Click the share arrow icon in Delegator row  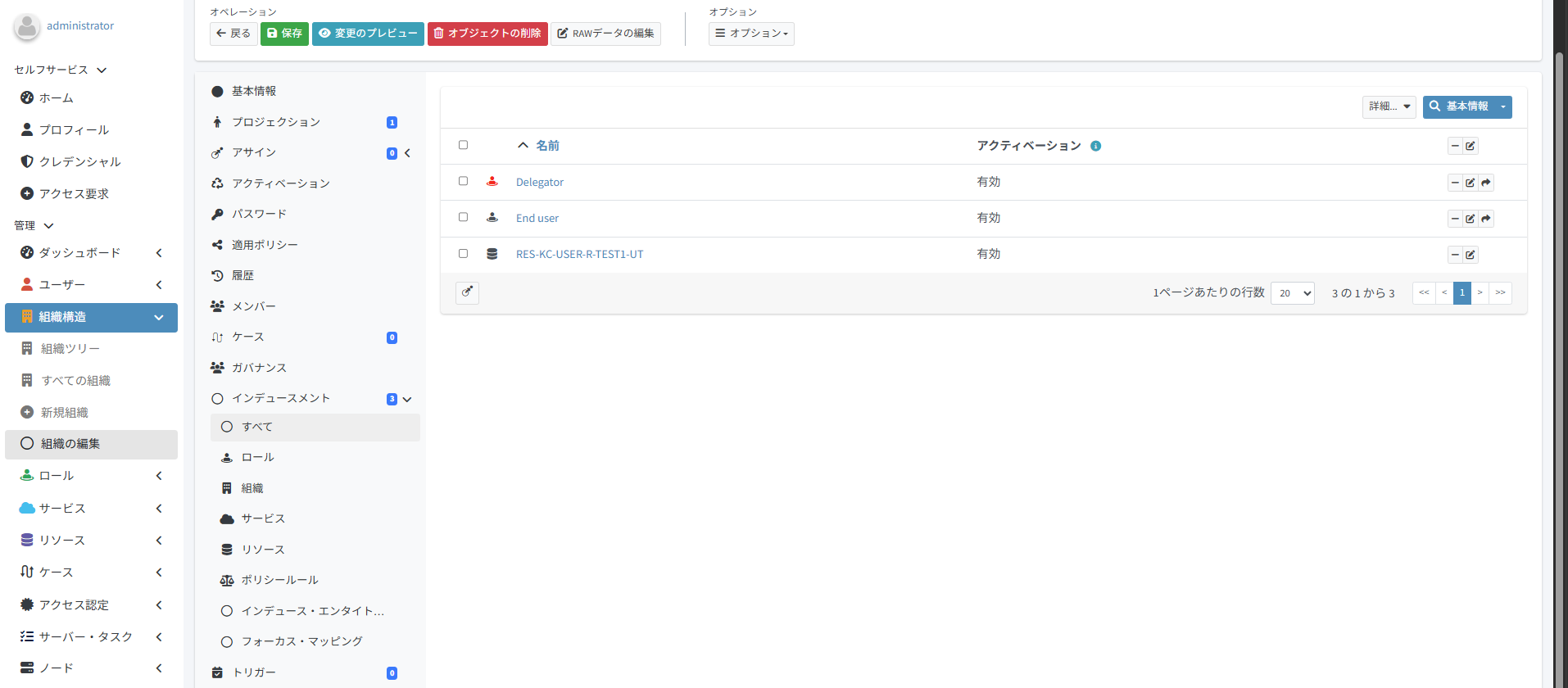pos(1486,183)
